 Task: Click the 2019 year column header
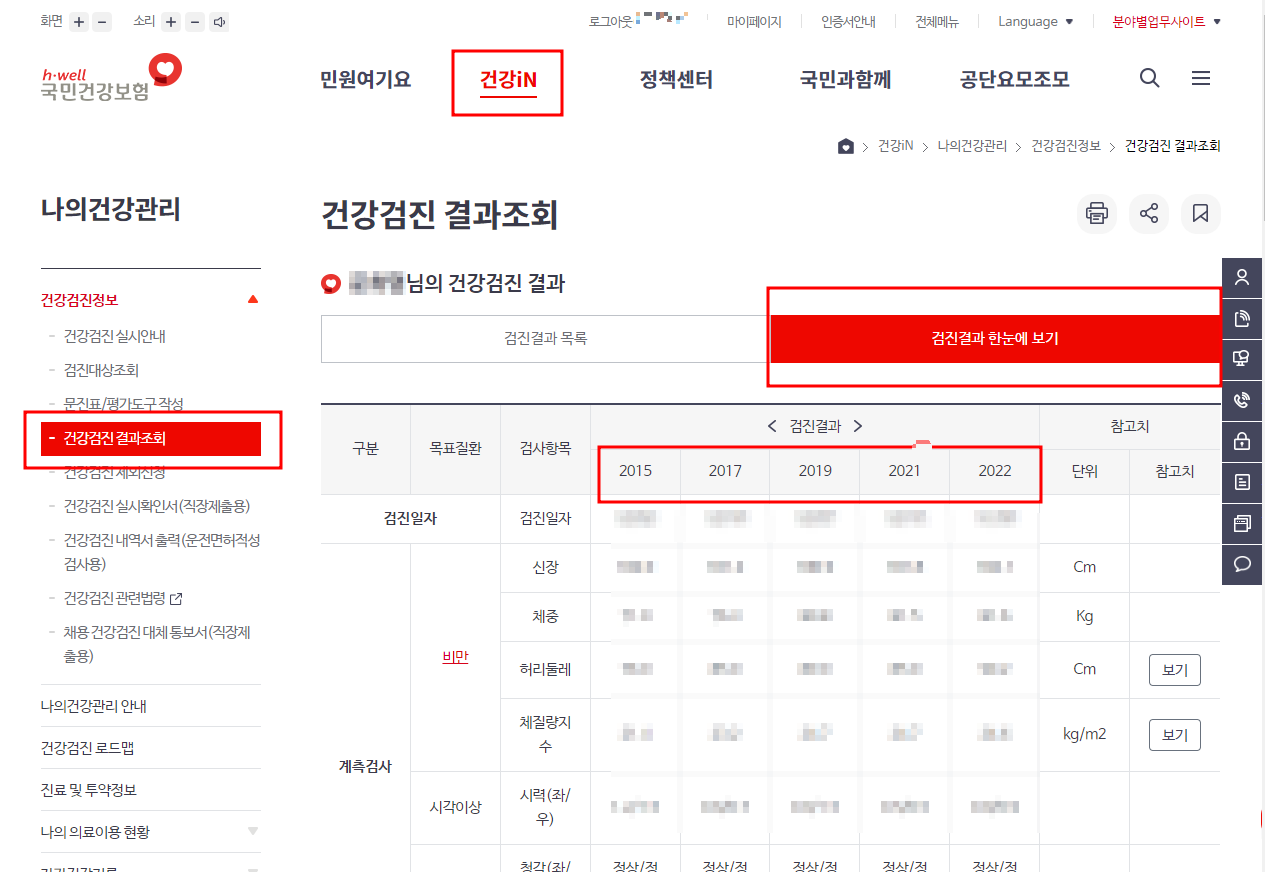pos(815,470)
